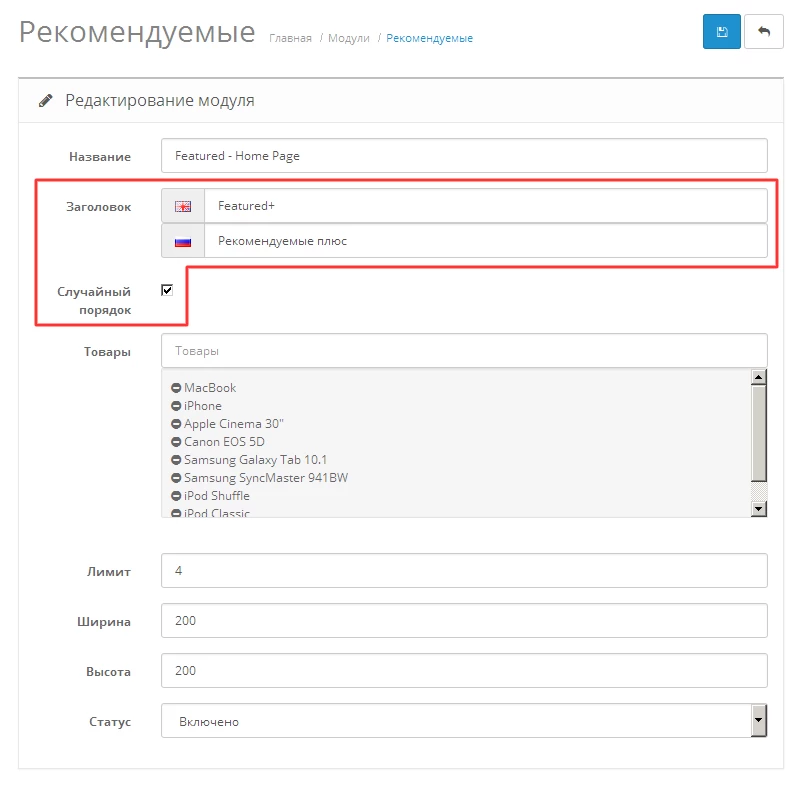
Task: Click the blue save icon button
Action: (721, 32)
